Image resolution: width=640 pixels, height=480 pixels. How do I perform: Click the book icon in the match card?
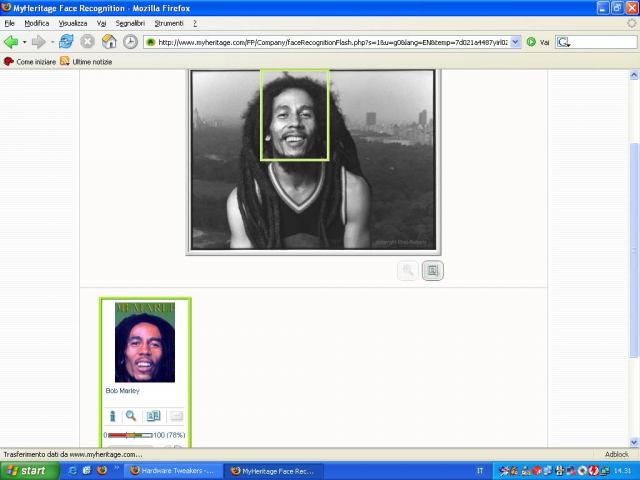click(x=153, y=416)
